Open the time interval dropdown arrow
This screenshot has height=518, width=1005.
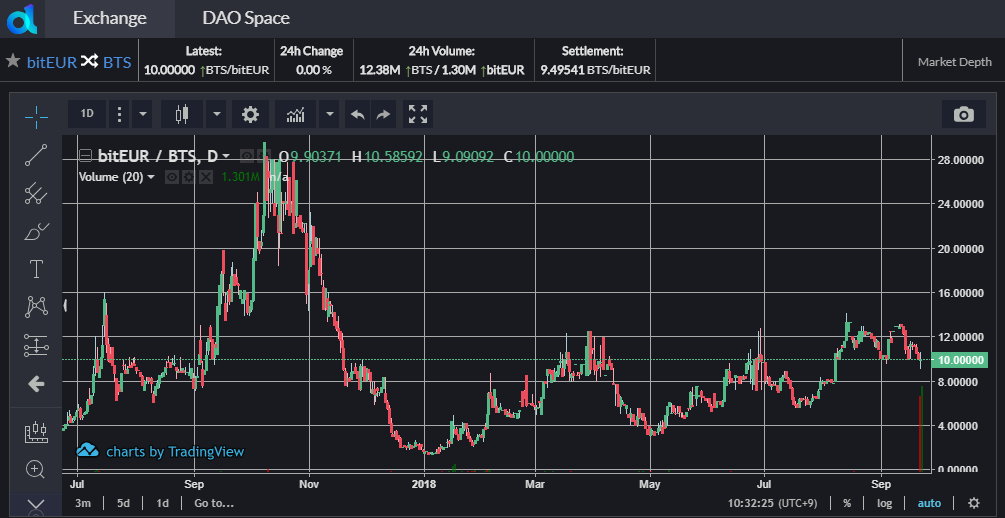pos(143,114)
